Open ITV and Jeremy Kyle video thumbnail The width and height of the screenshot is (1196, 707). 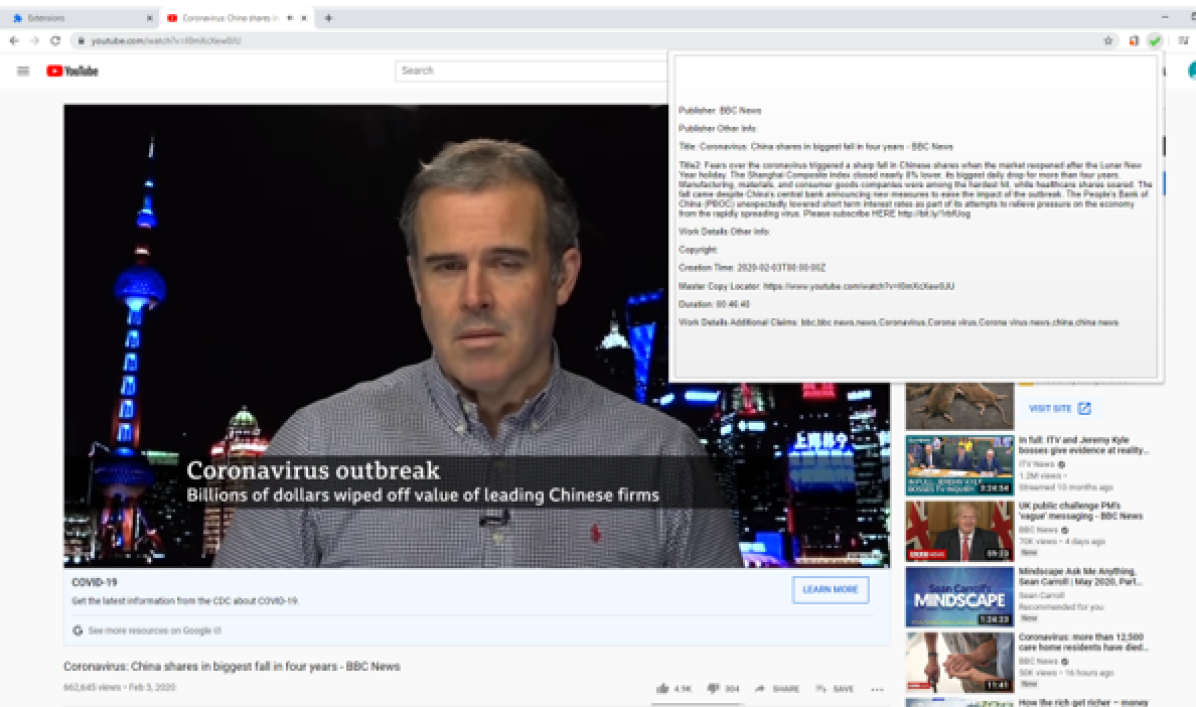coord(960,465)
